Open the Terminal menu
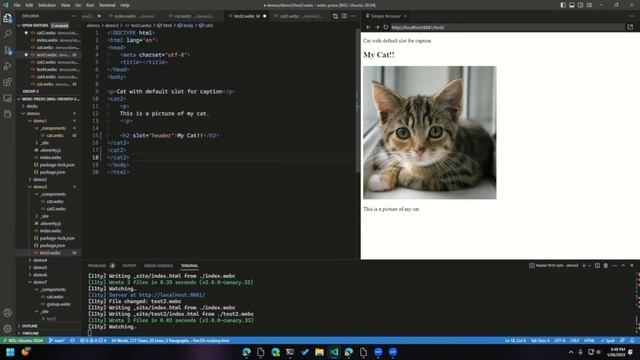Screen dimensions: 640x360 (x=107, y=5)
